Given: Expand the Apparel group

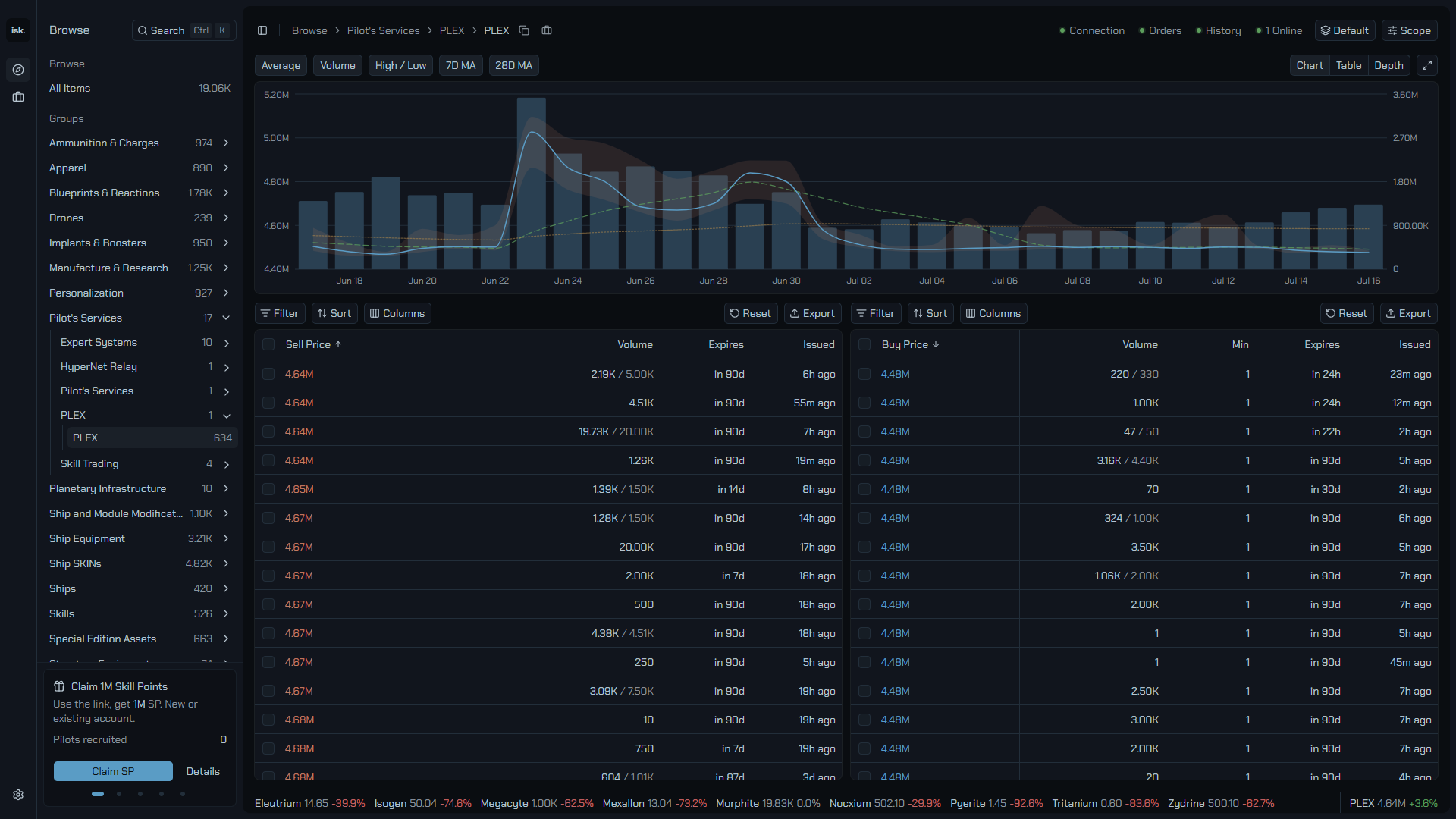Looking at the screenshot, I should tap(226, 168).
